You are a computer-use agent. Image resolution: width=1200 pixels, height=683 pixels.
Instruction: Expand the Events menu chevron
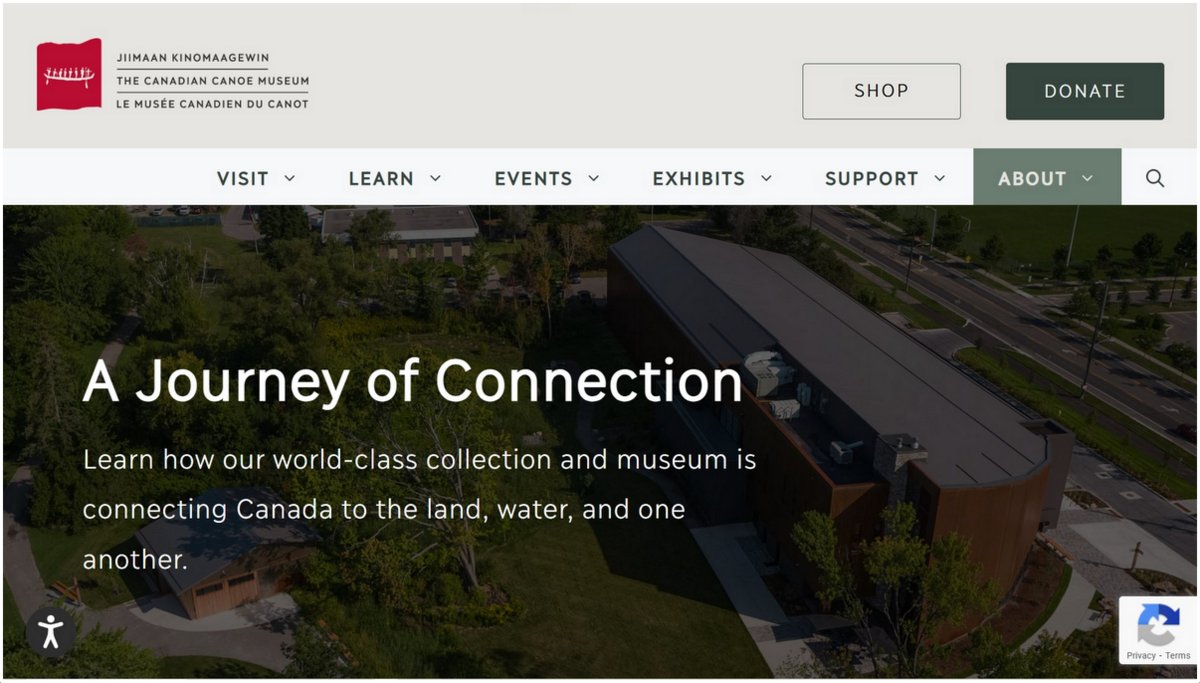593,179
